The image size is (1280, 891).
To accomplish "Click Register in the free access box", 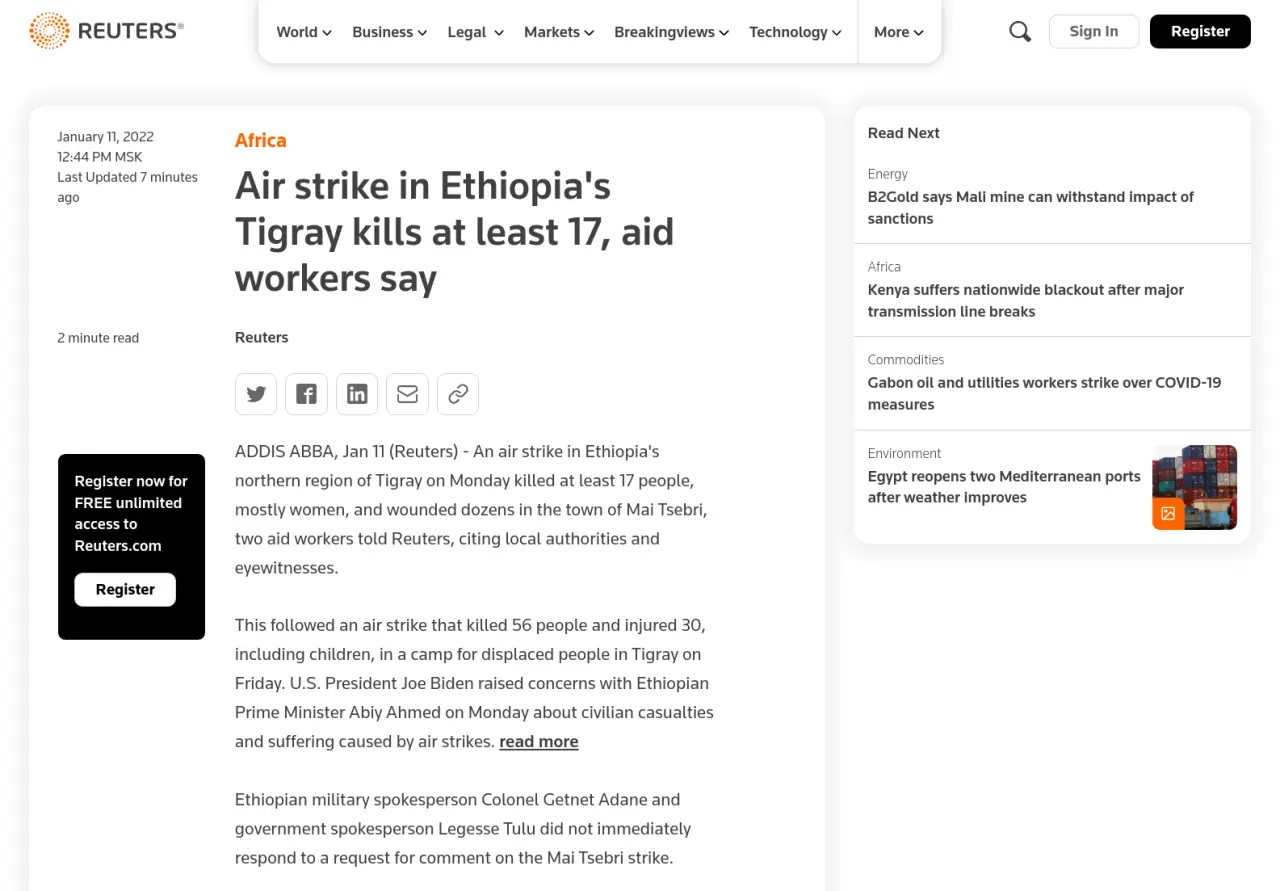I will pyautogui.click(x=125, y=589).
